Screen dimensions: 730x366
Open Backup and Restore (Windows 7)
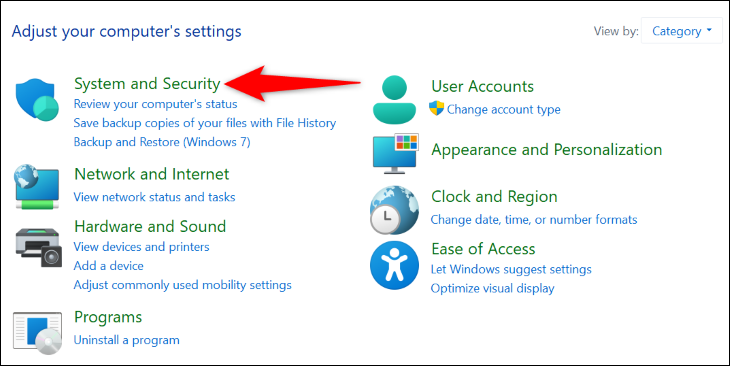[x=162, y=142]
